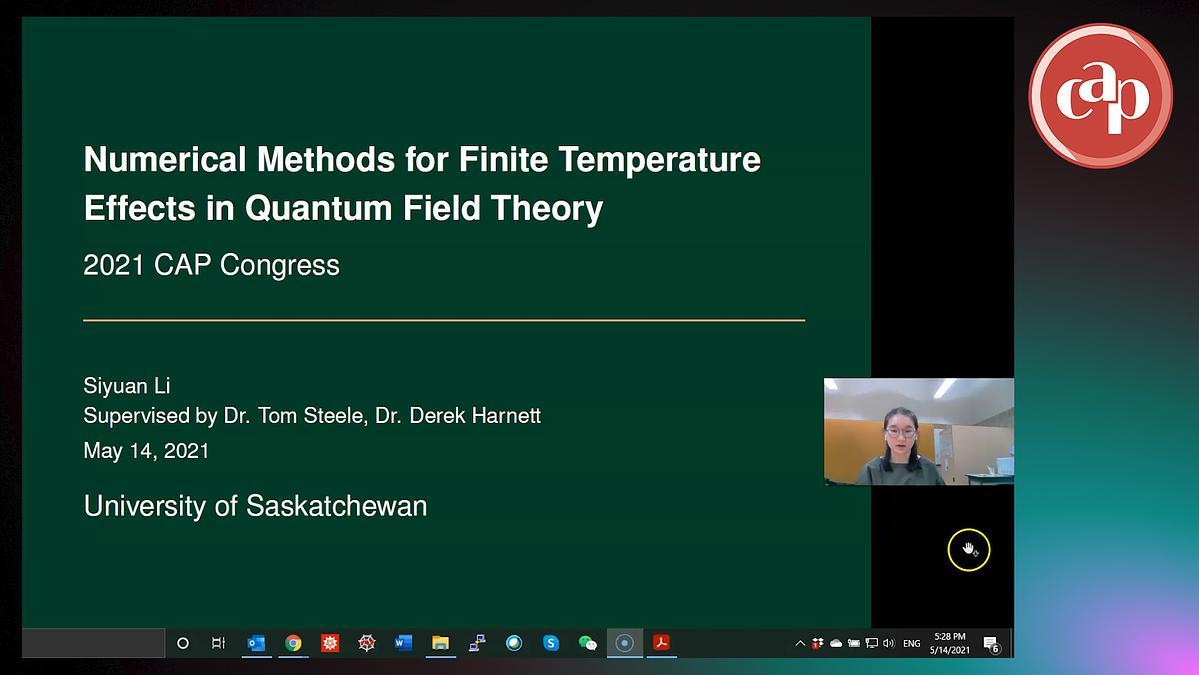Open Dropbox tray icon with alert
The image size is (1199, 675).
pyautogui.click(x=818, y=643)
